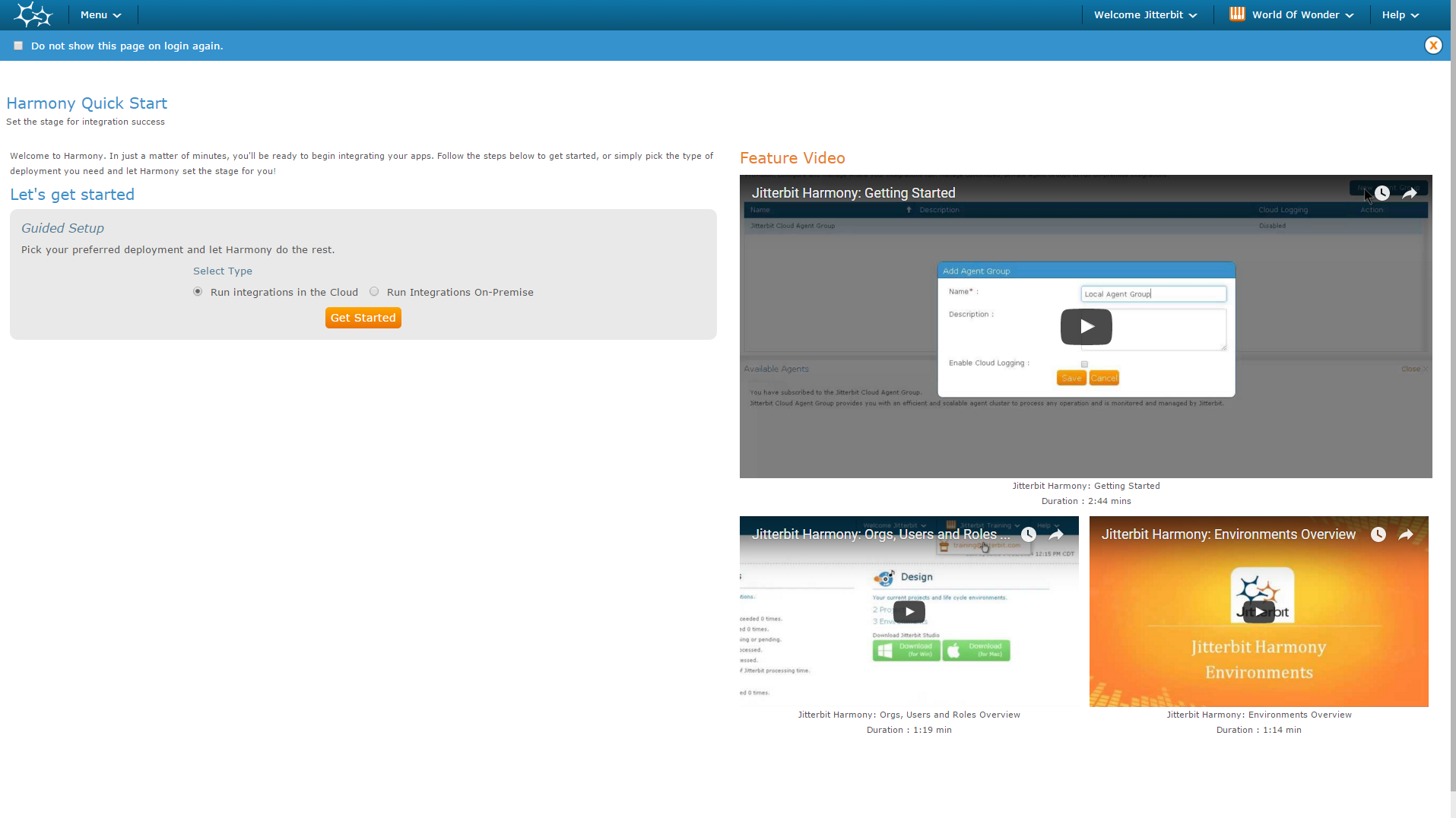Viewport: 1456px width, 818px height.
Task: Select Run integrations in the Cloud option
Action: 198,292
